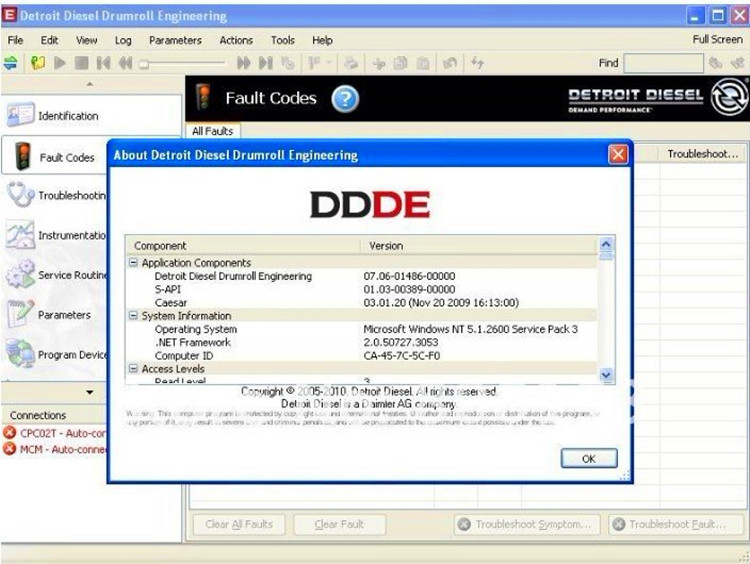The width and height of the screenshot is (750, 564).
Task: Open the Actions menu
Action: [236, 40]
